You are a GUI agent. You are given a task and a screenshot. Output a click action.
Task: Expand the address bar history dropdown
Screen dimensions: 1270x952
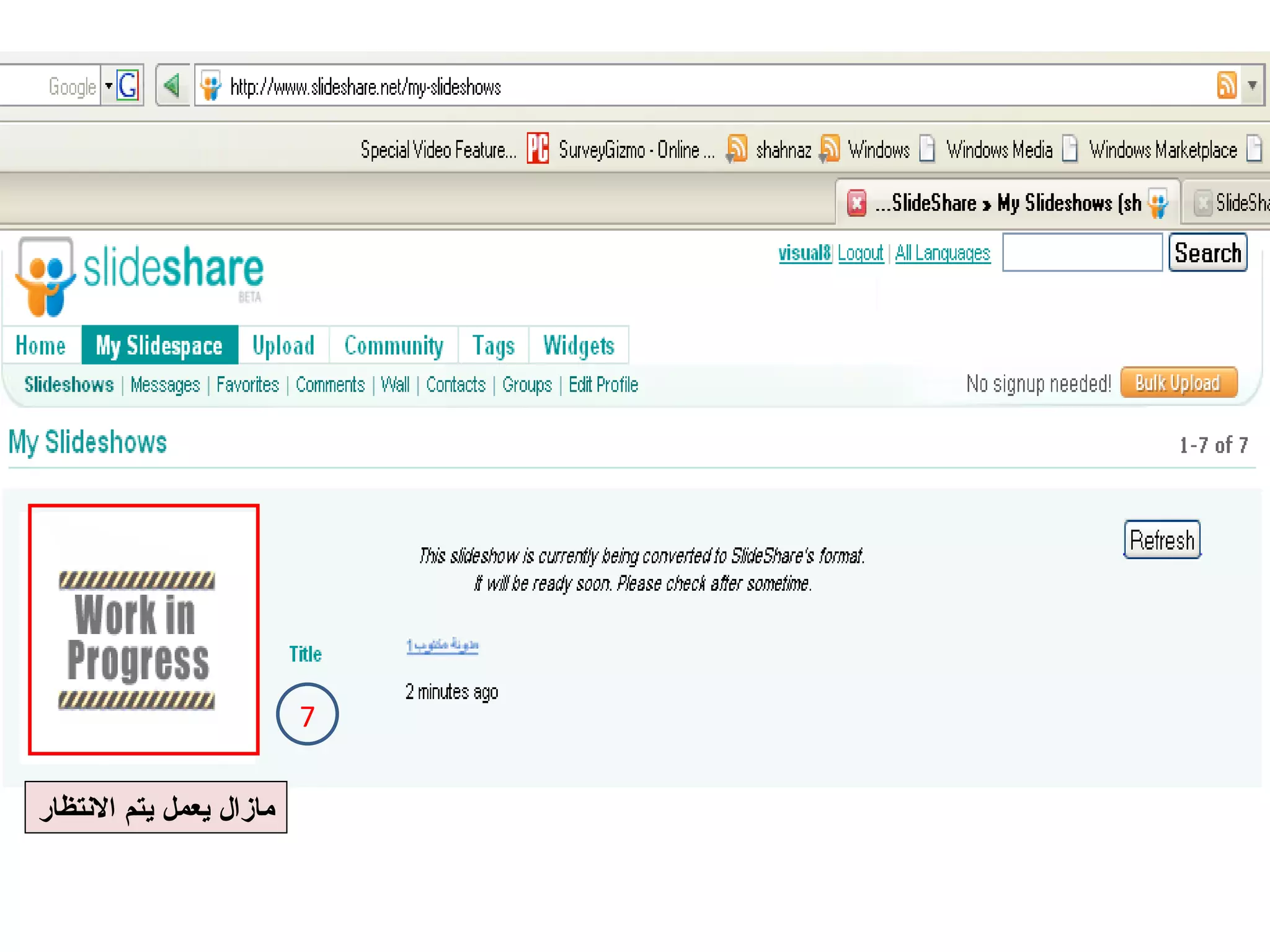pyautogui.click(x=1253, y=86)
